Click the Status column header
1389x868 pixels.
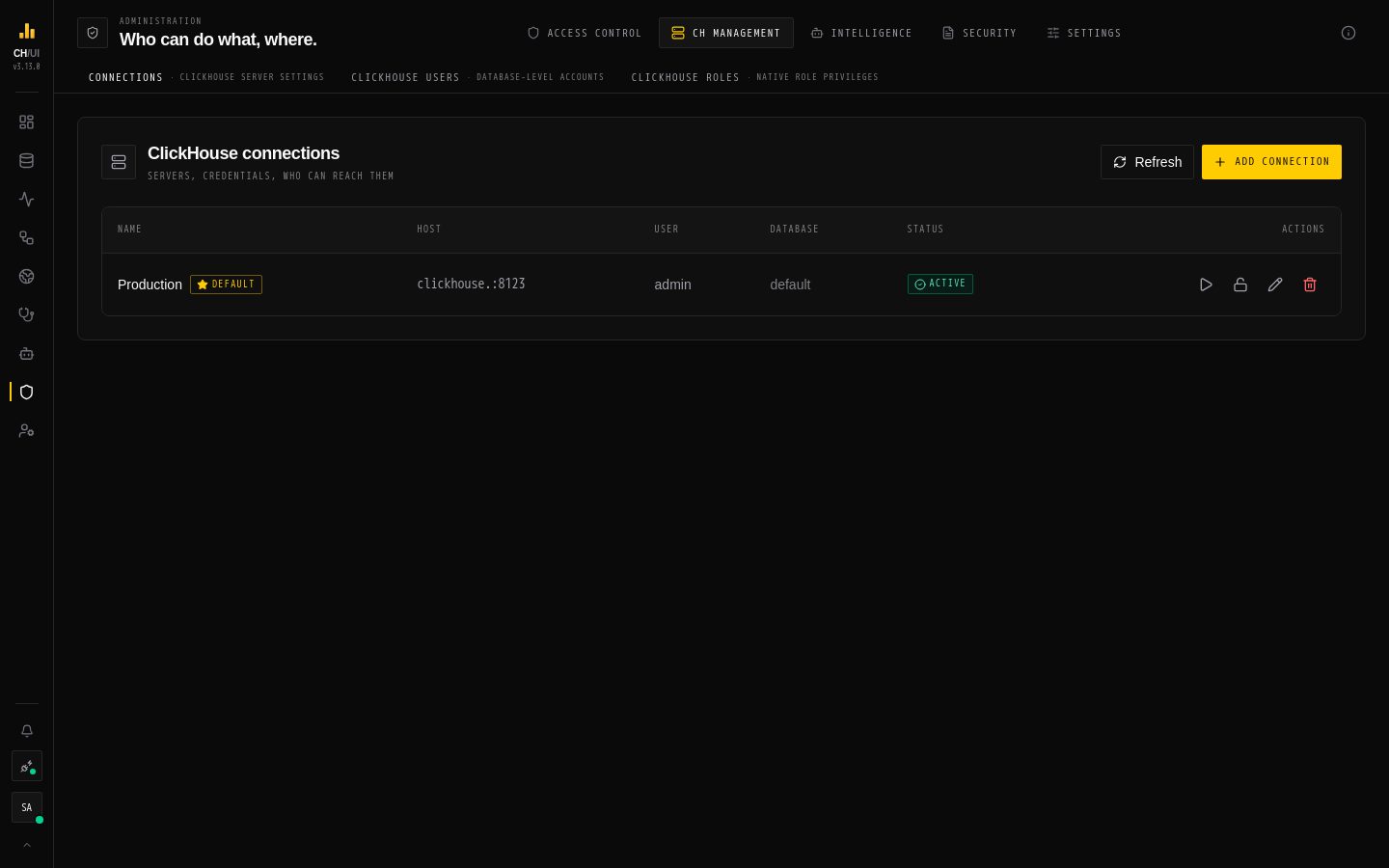(x=925, y=230)
